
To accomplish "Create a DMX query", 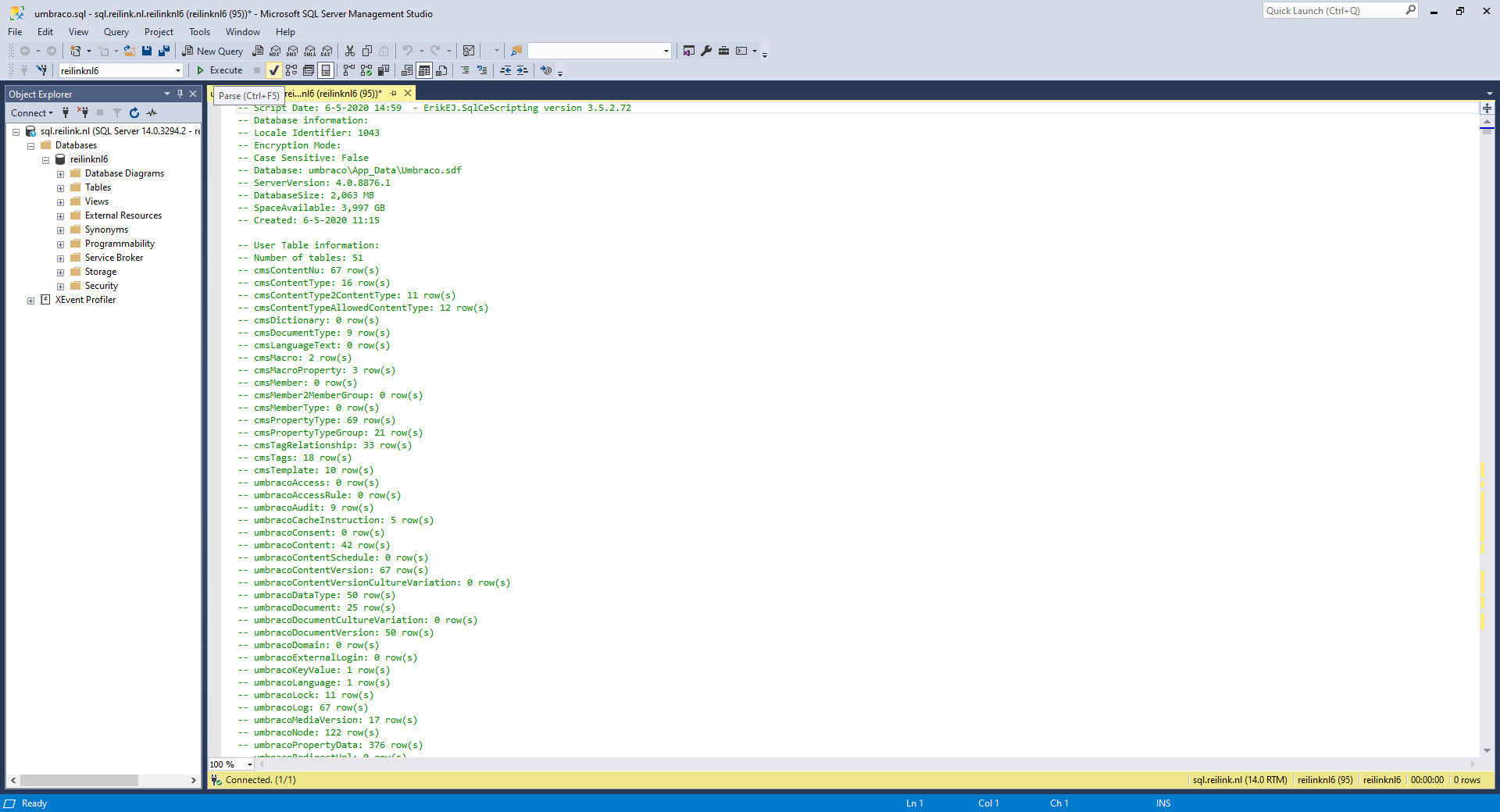I will [x=292, y=51].
